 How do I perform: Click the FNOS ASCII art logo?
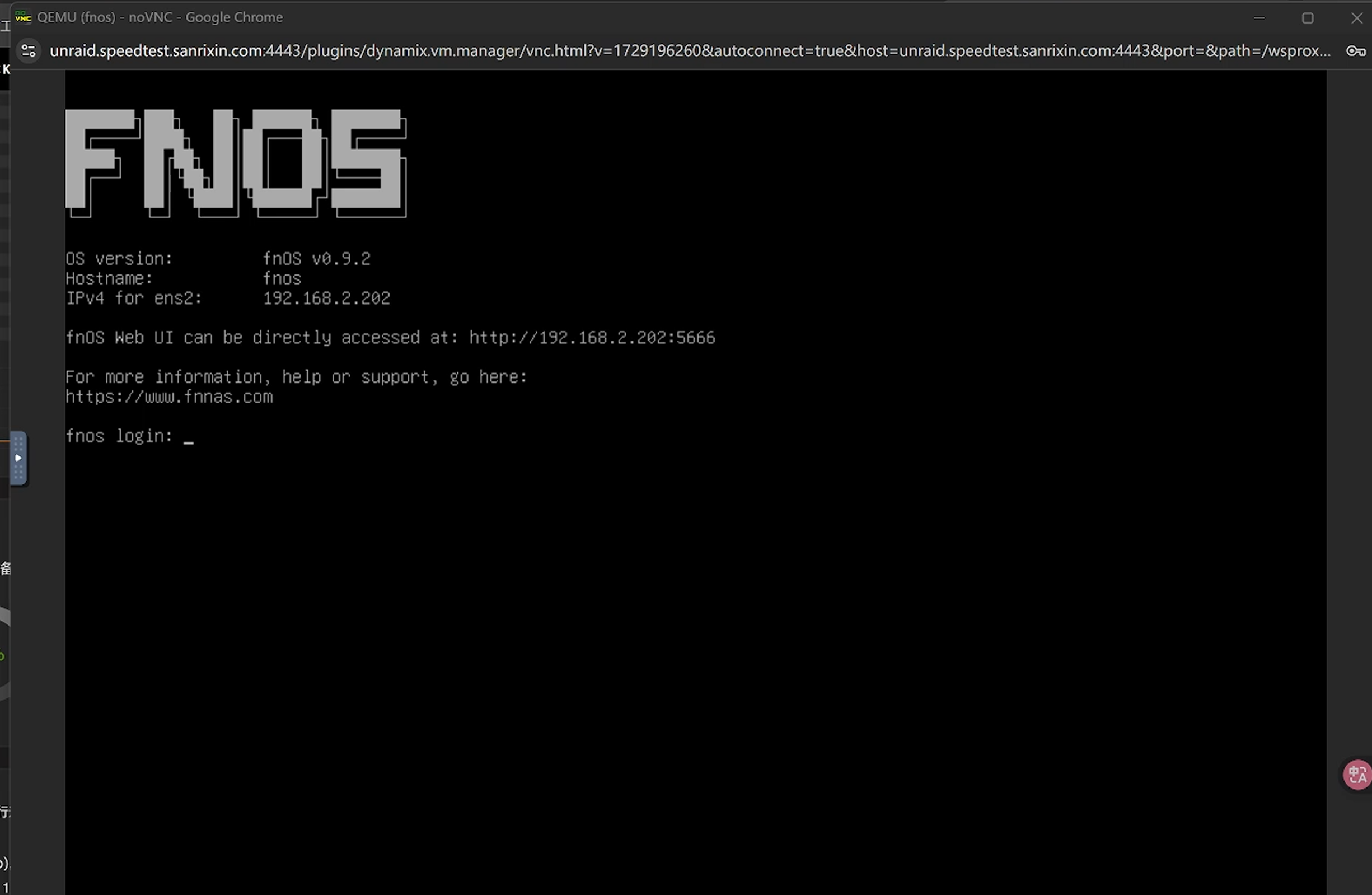[236, 163]
